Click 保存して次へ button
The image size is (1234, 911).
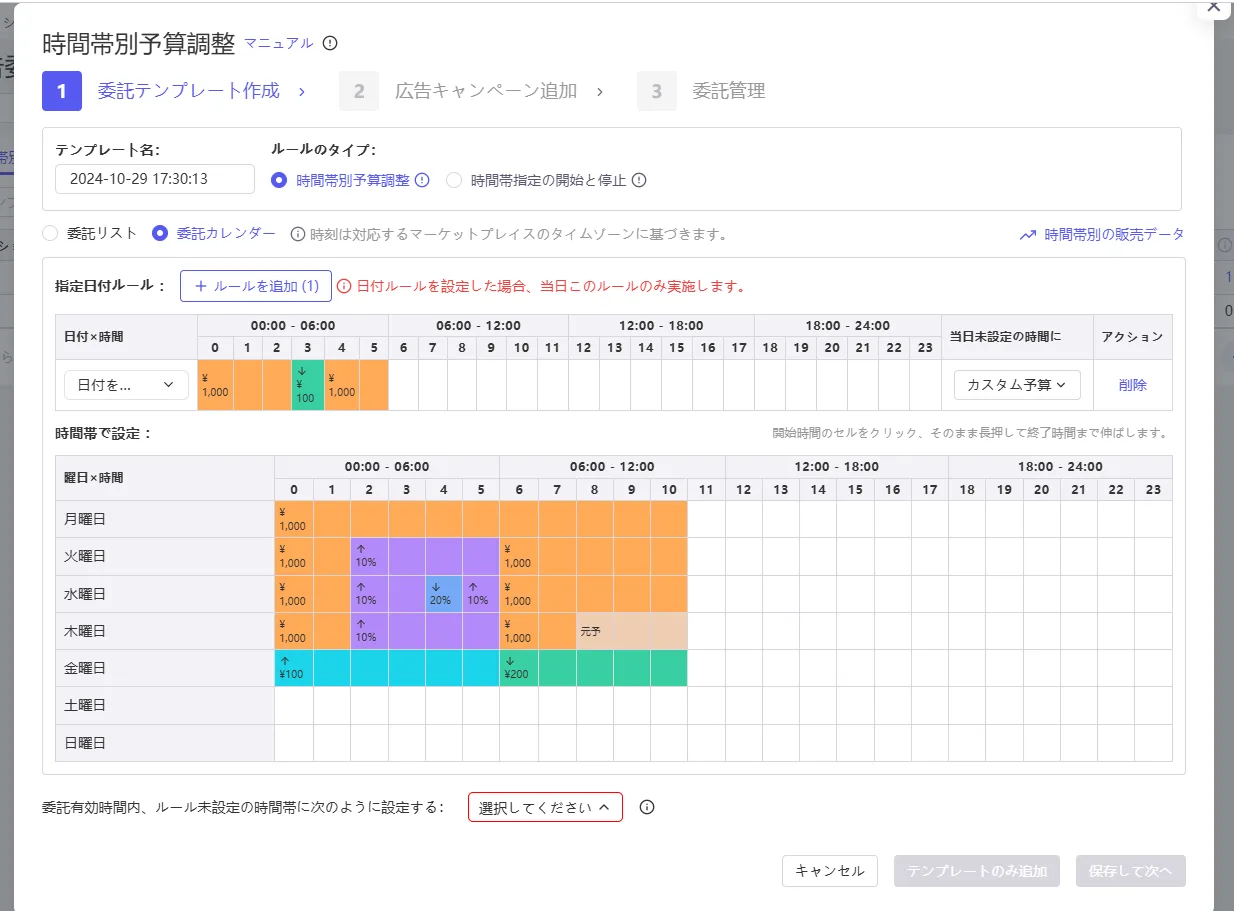(1131, 871)
